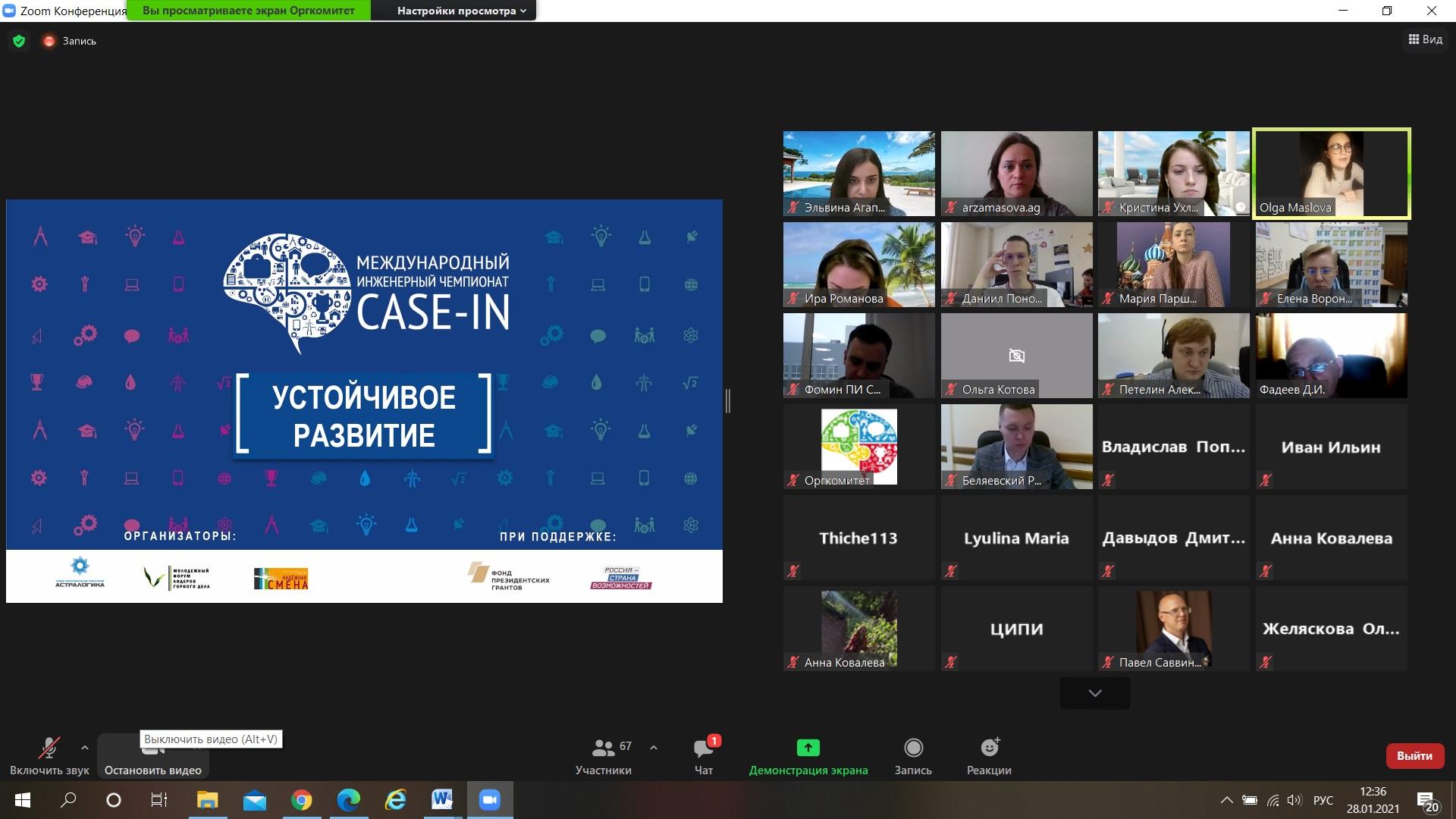This screenshot has width=1456, height=819.
Task: Open the Реакции reactions menu
Action: pyautogui.click(x=989, y=756)
